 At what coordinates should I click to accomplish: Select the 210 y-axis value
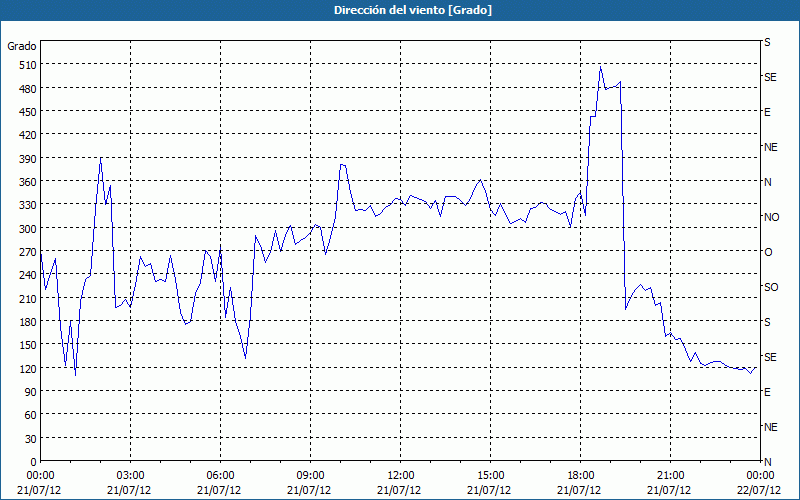pyautogui.click(x=27, y=299)
